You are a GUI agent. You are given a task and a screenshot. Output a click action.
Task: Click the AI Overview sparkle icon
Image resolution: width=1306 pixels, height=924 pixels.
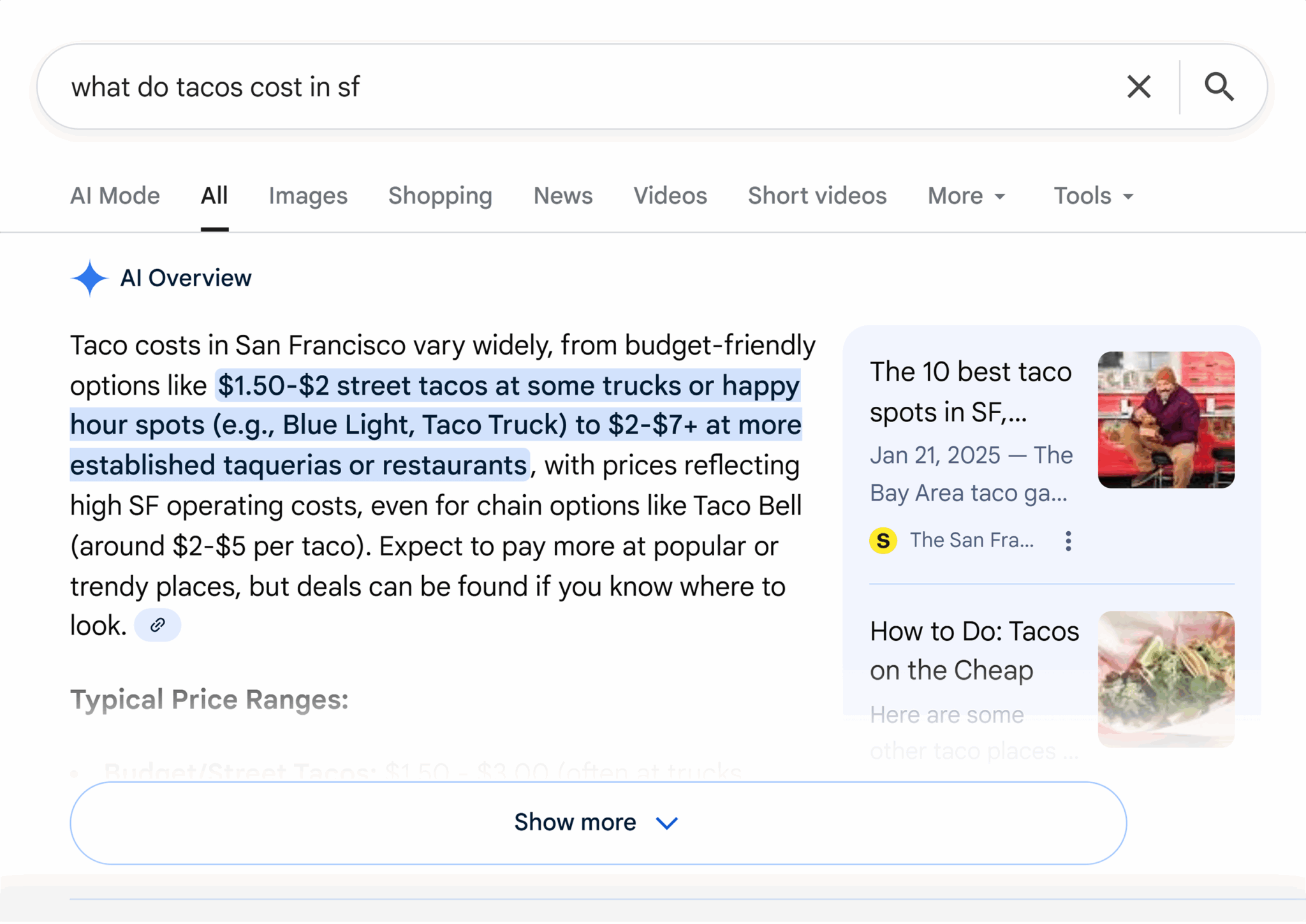click(89, 278)
